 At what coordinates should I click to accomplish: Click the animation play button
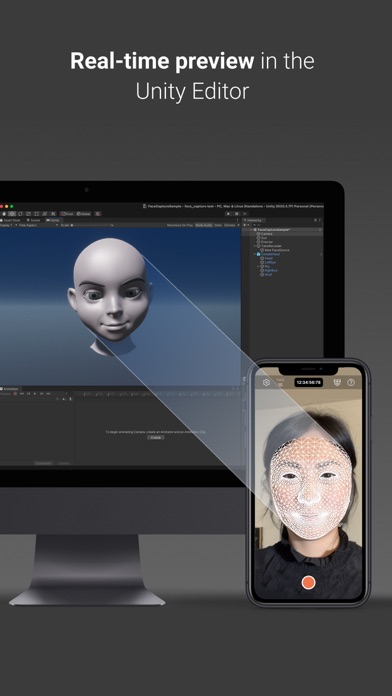pyautogui.click(x=35, y=394)
